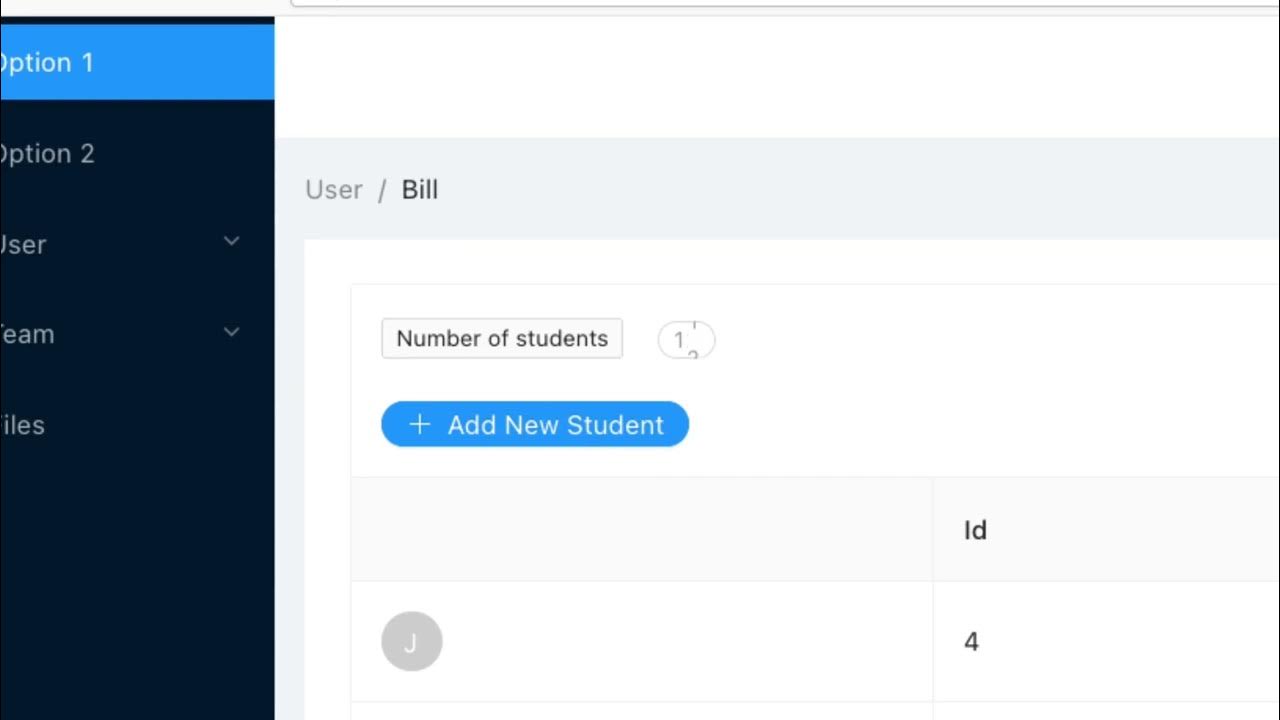This screenshot has width=1280, height=720.
Task: Click the Number of students tag
Action: point(502,338)
